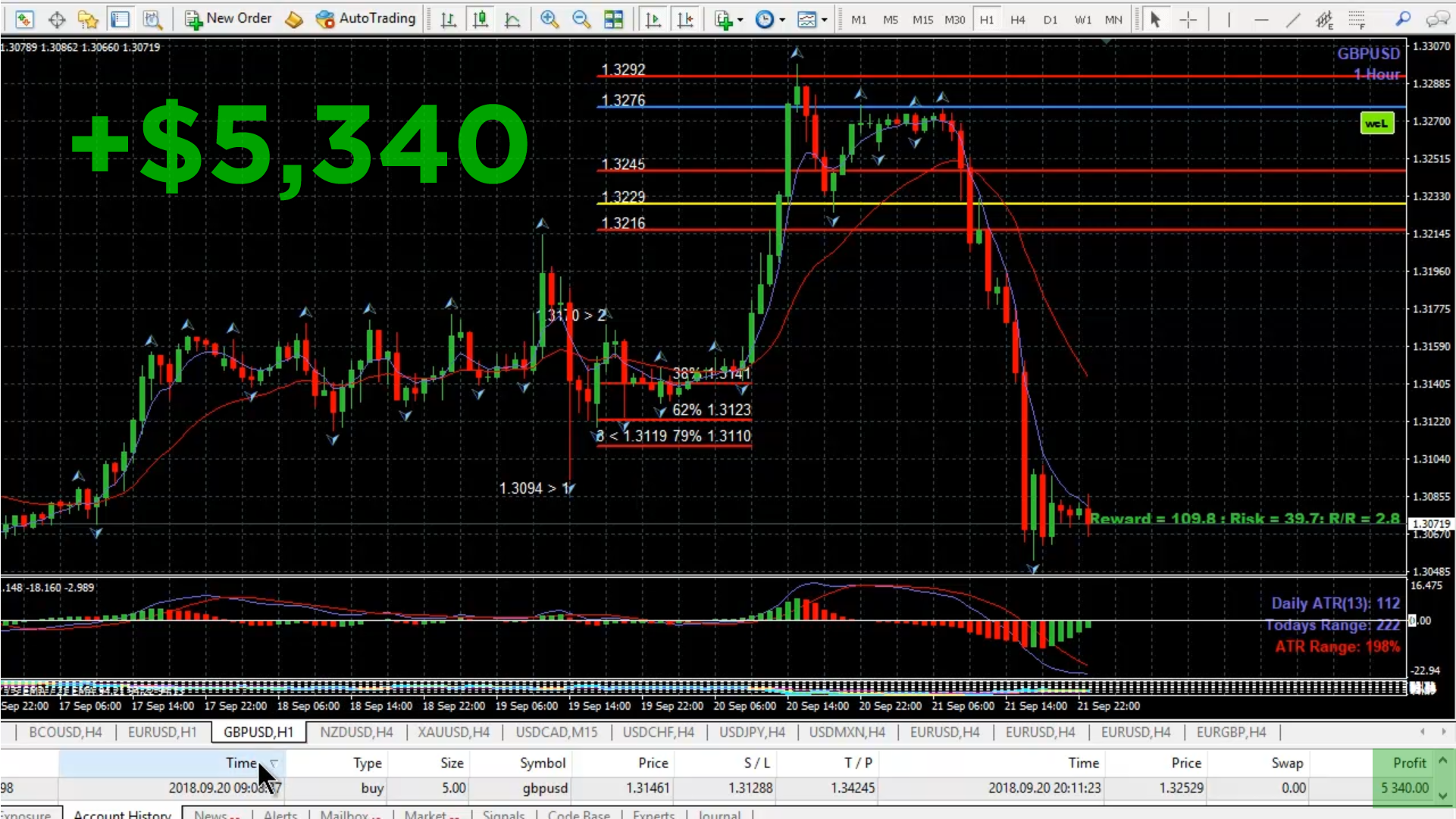The image size is (1456, 819).
Task: Select the MN timeframe
Action: pos(1113,20)
